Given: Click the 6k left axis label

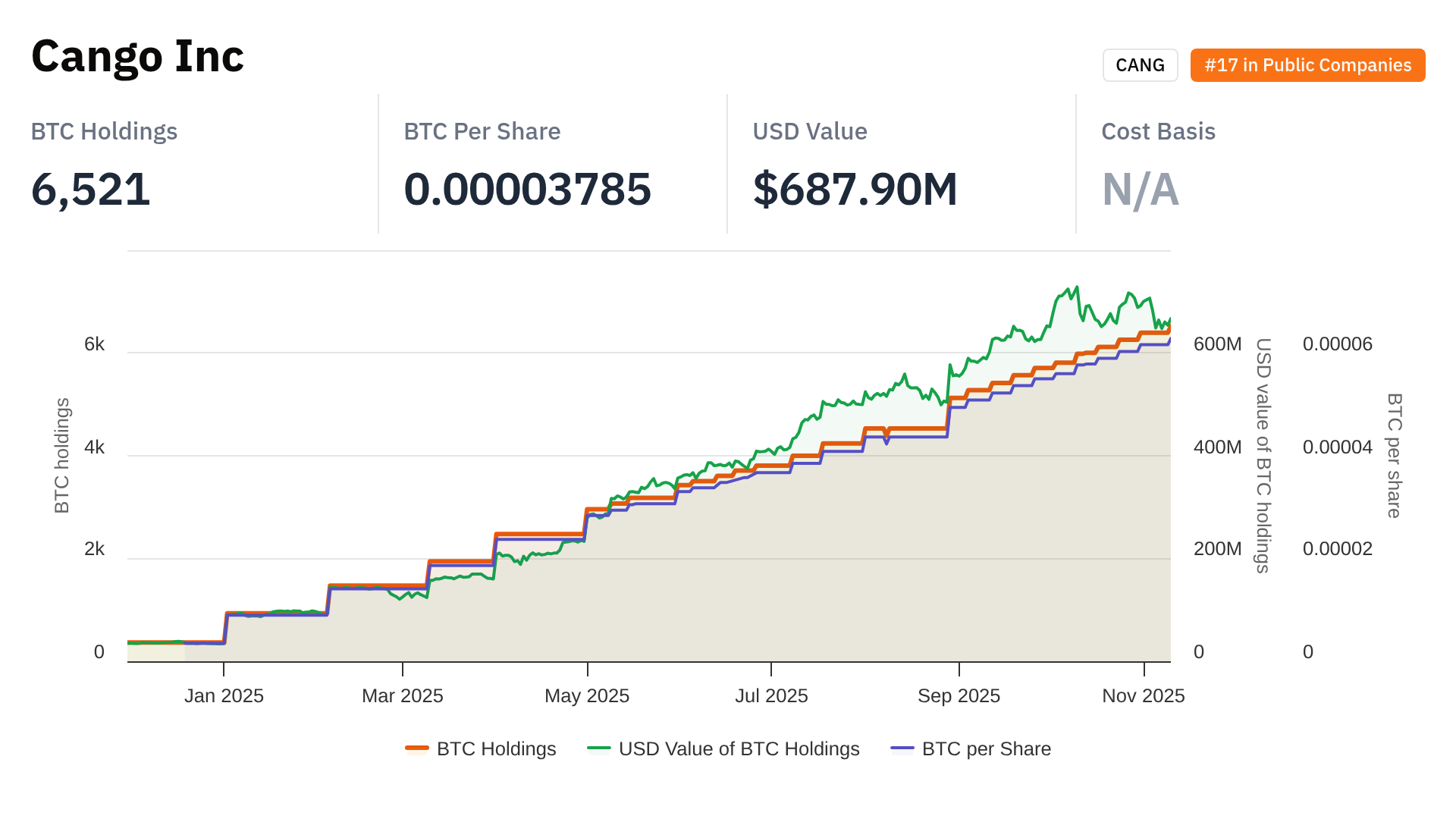Looking at the screenshot, I should coord(94,344).
